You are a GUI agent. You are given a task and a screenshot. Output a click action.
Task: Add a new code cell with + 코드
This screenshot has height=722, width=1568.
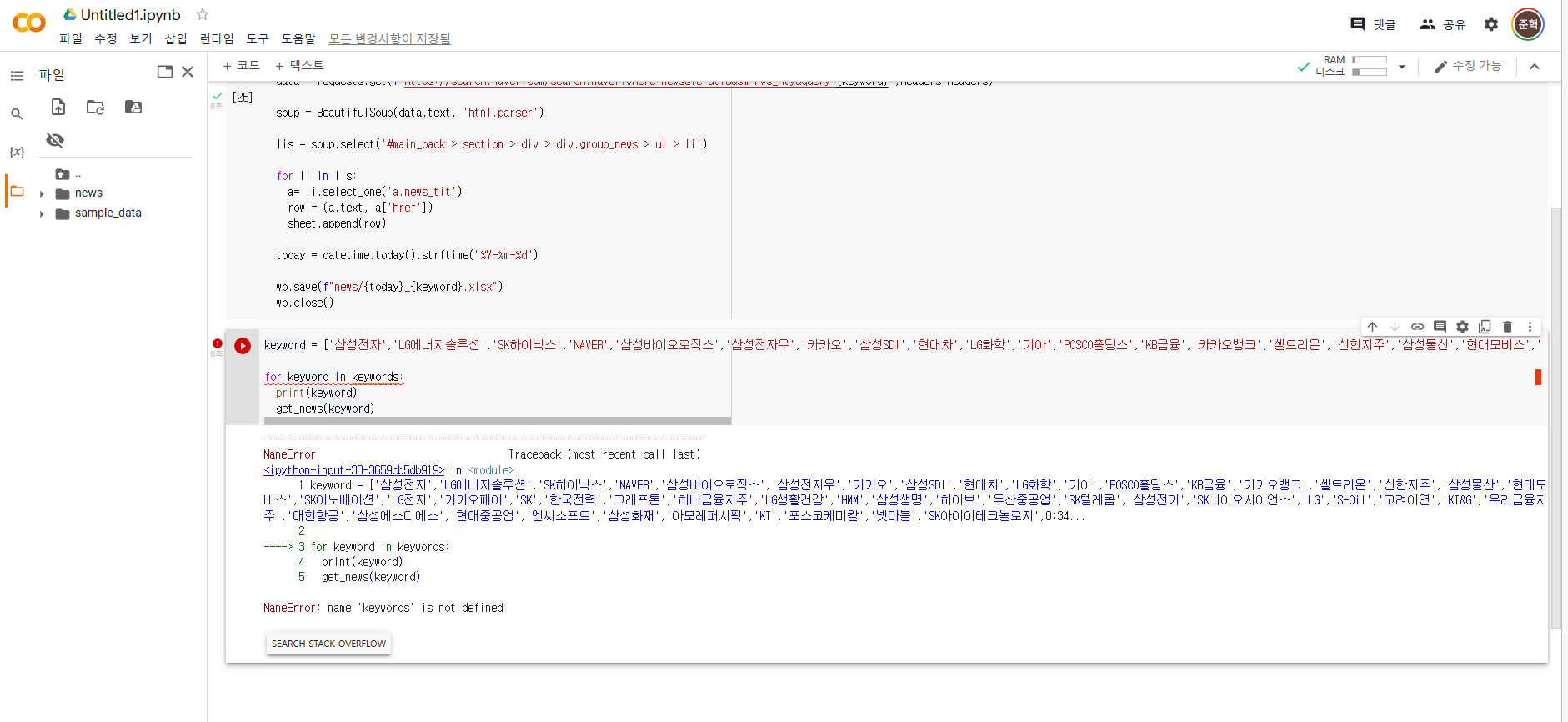[241, 65]
